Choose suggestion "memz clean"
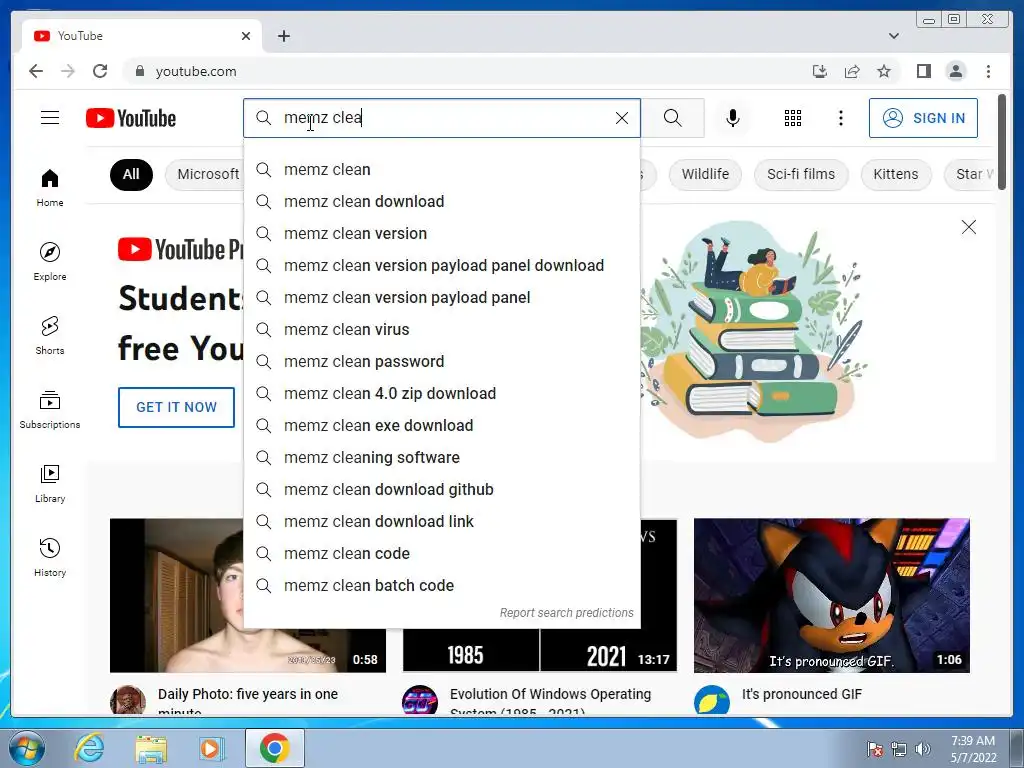This screenshot has height=768, width=1024. (441, 170)
